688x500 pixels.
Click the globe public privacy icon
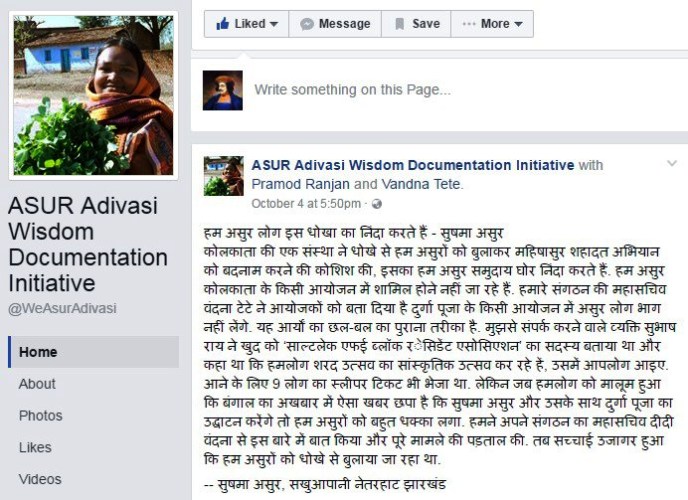coord(376,204)
